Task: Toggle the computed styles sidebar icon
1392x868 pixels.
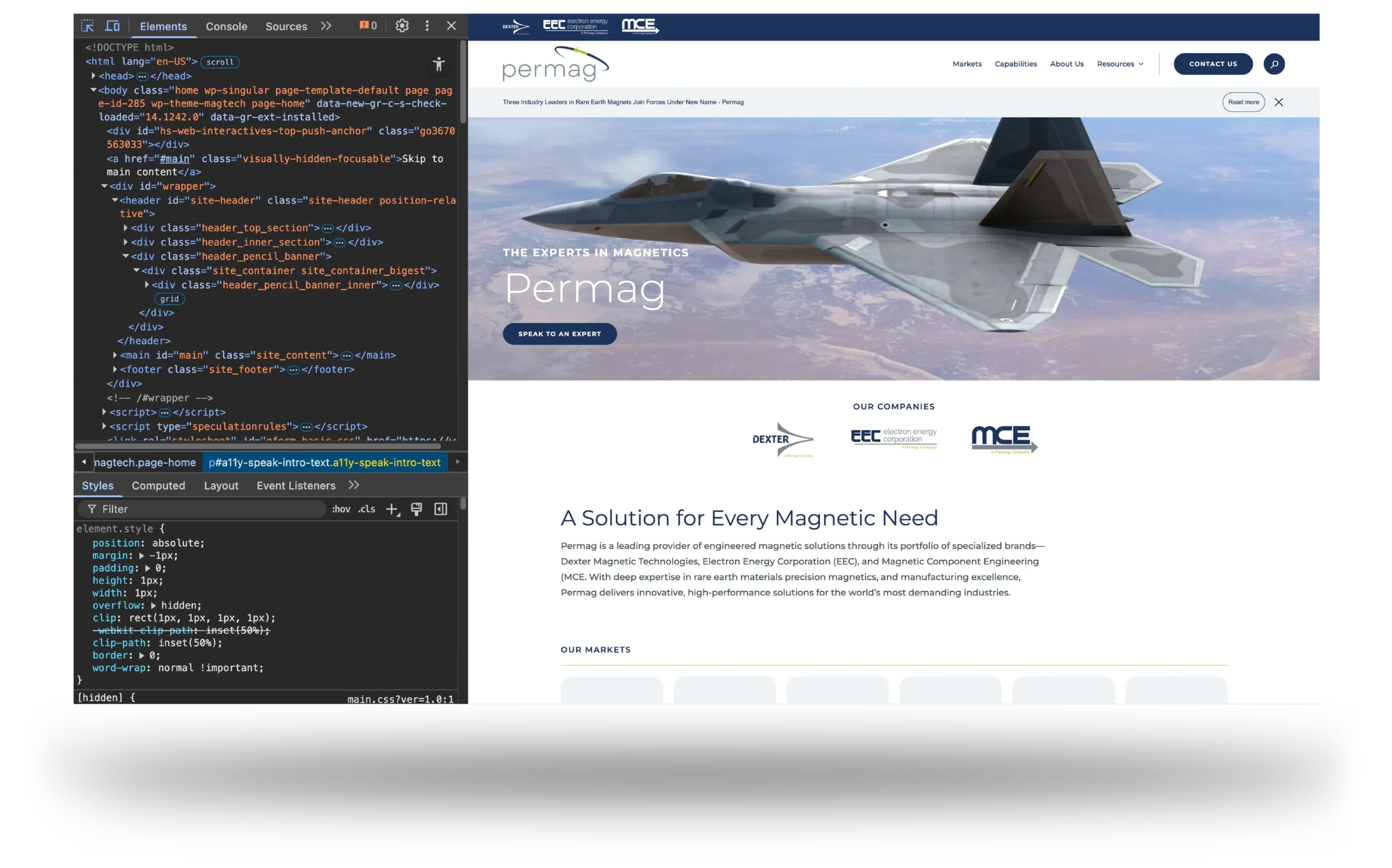Action: (x=440, y=509)
